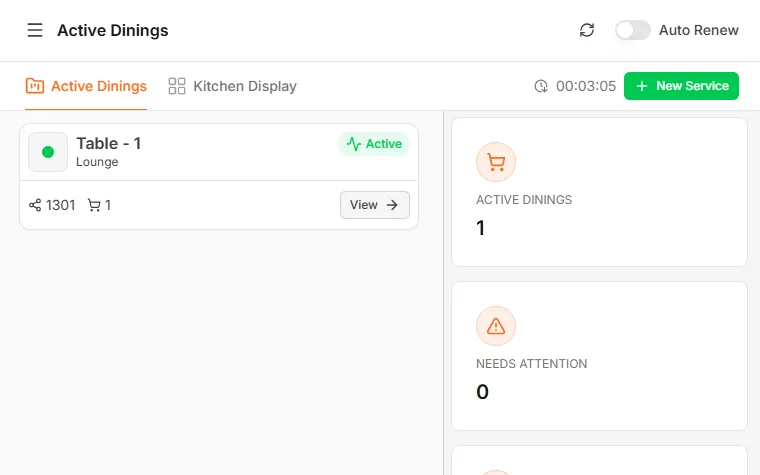Click the Active Dinings page heading

[112, 30]
